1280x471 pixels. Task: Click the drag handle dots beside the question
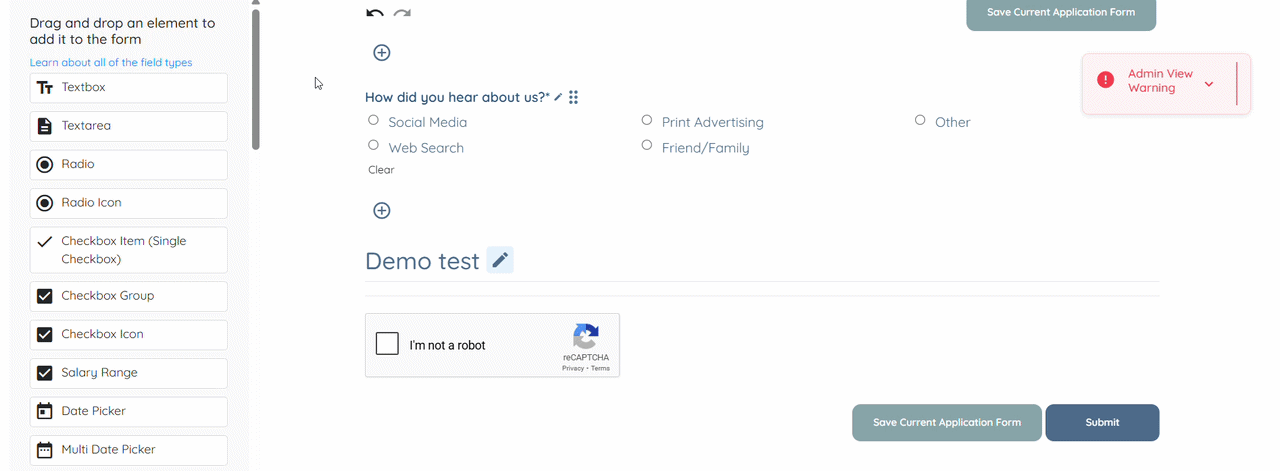tap(573, 97)
